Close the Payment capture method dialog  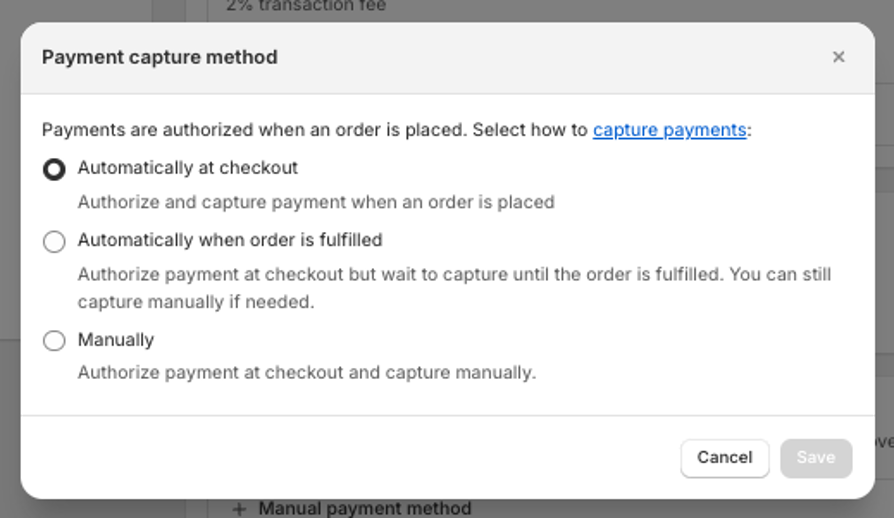[838, 57]
